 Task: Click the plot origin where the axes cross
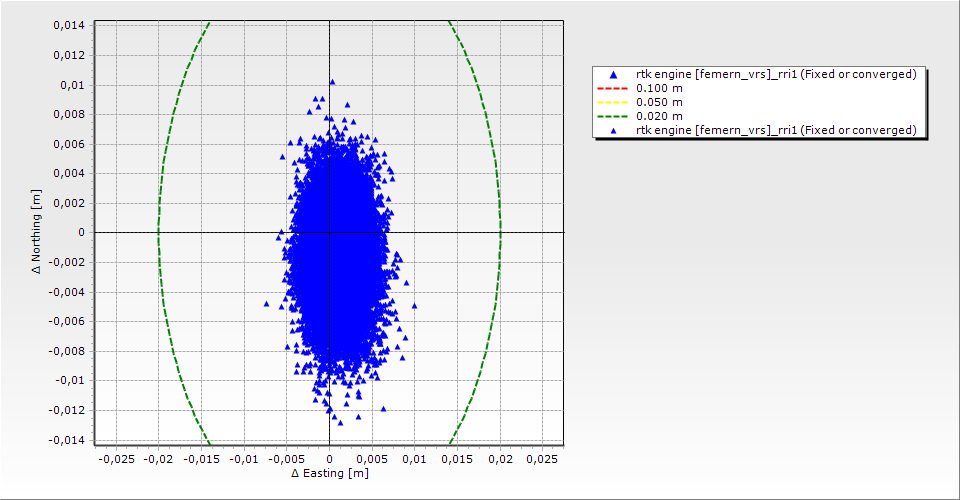pos(329,232)
